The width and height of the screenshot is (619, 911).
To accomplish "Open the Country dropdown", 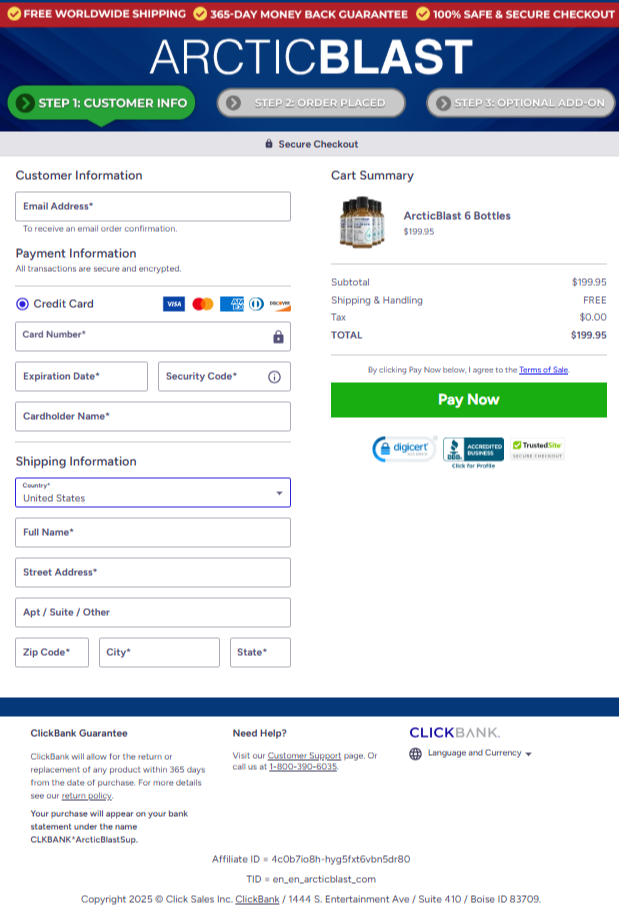I will pos(153,492).
